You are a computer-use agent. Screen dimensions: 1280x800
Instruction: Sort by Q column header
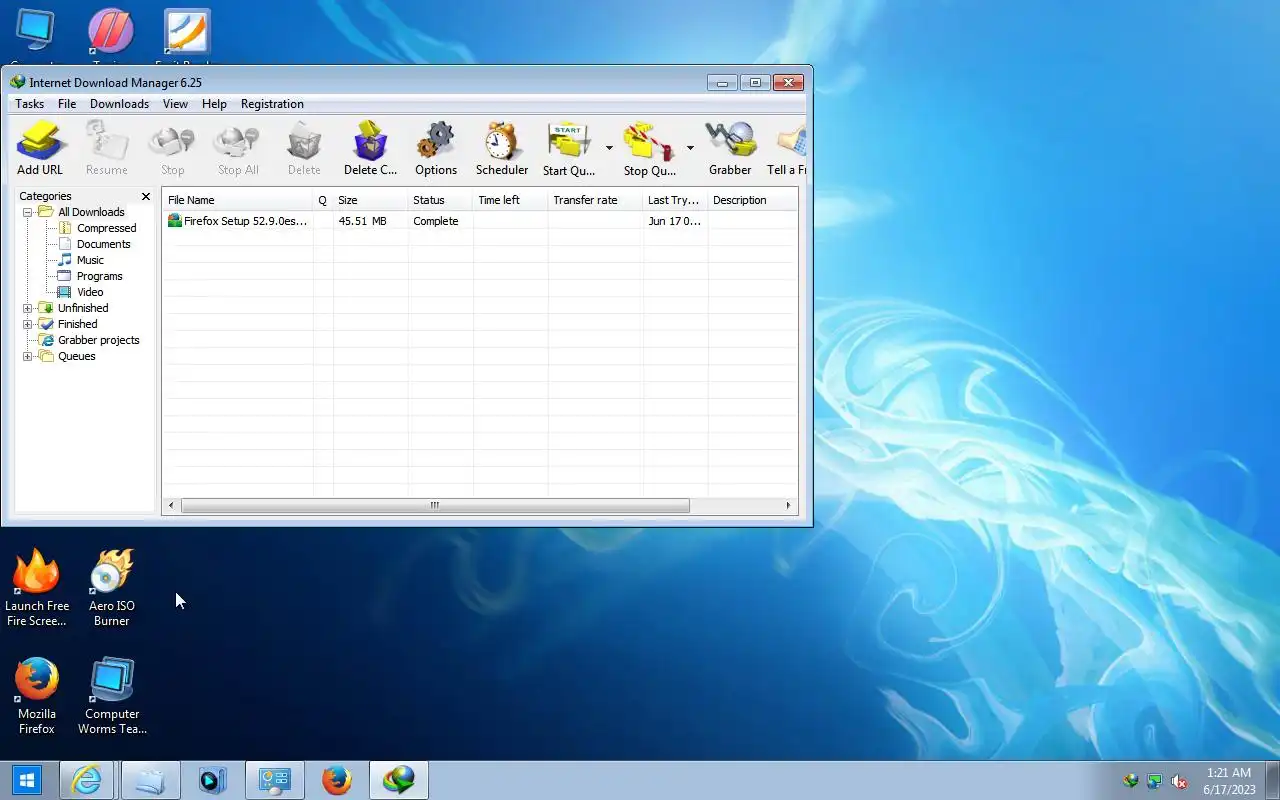(323, 200)
